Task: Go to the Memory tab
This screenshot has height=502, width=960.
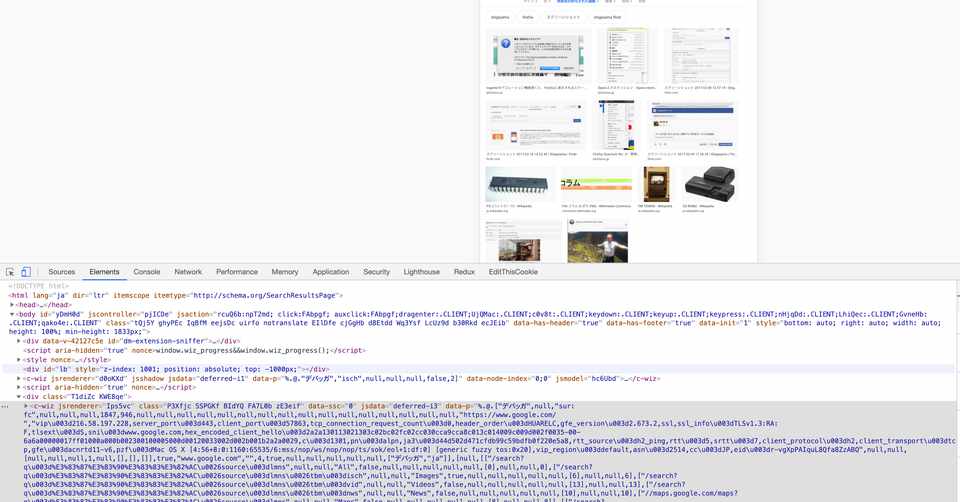Action: point(285,272)
